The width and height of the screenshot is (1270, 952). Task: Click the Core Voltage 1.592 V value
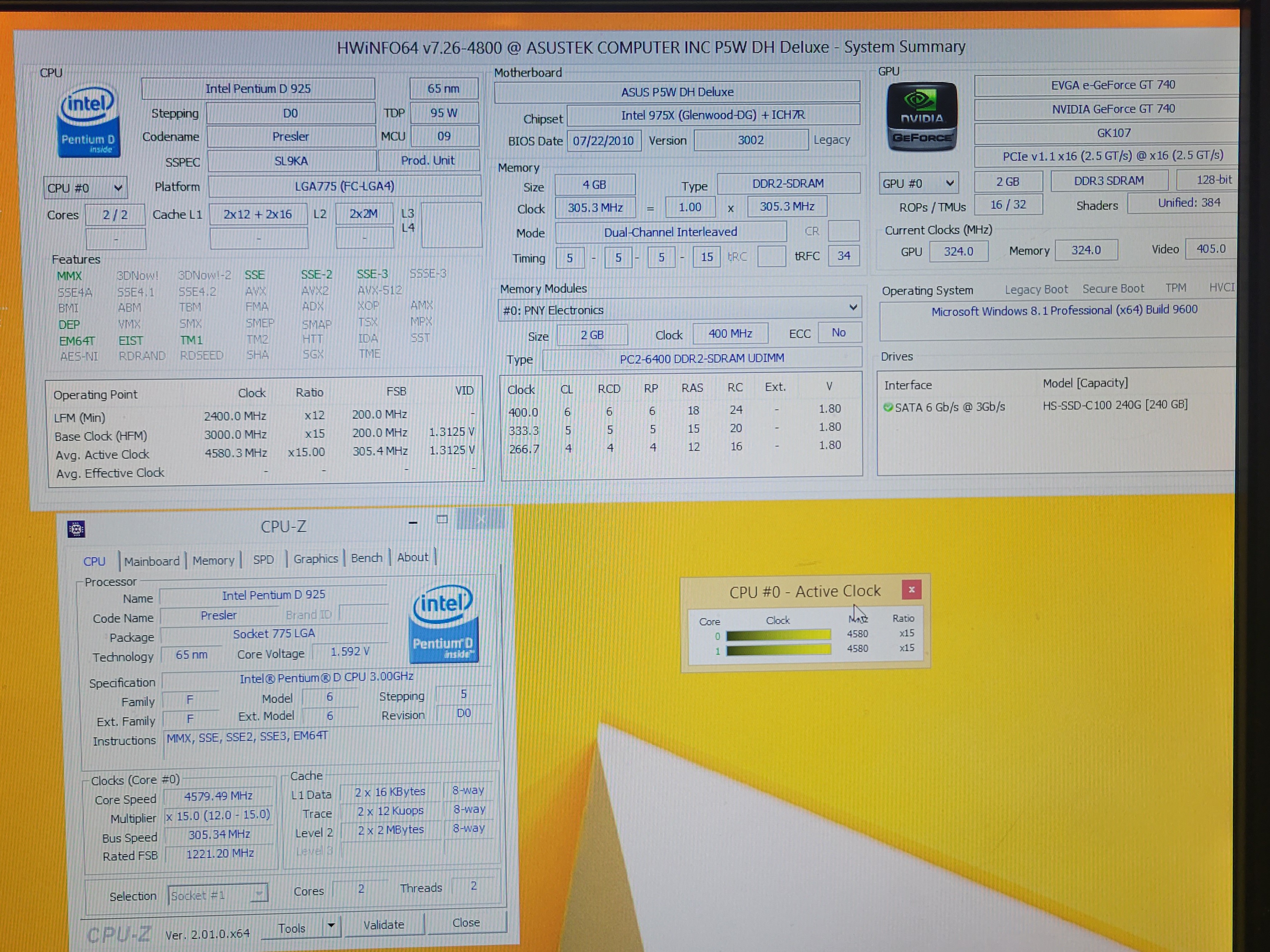350,651
